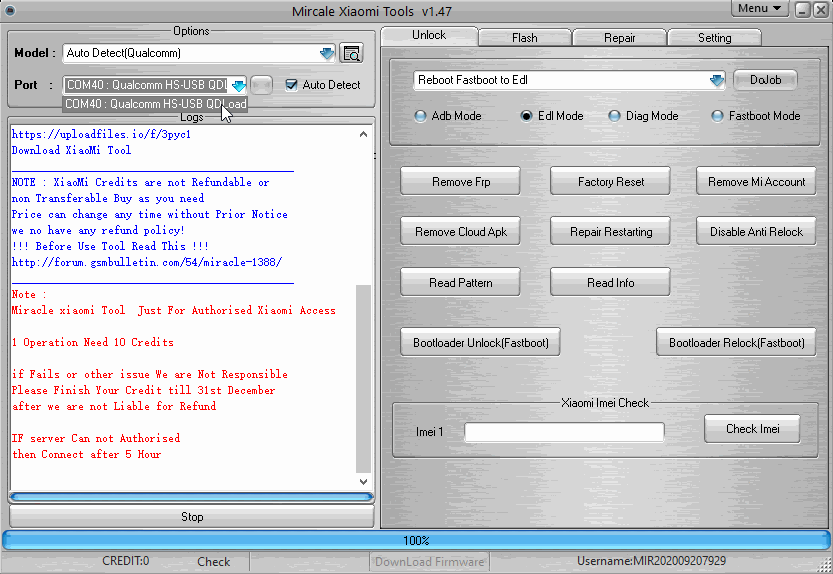Click the logs scroll down arrow
833x574 pixels.
363,482
